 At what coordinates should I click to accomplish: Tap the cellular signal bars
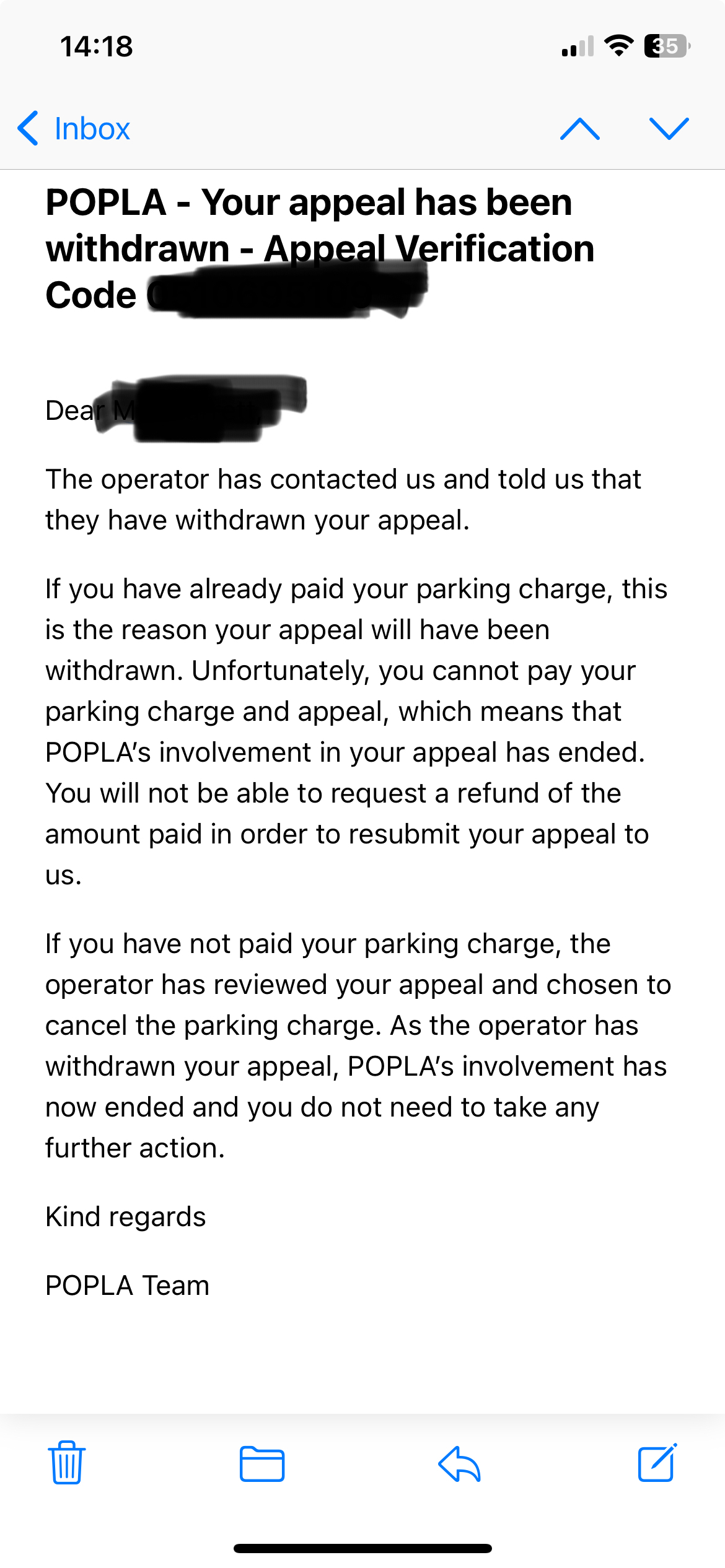click(577, 46)
